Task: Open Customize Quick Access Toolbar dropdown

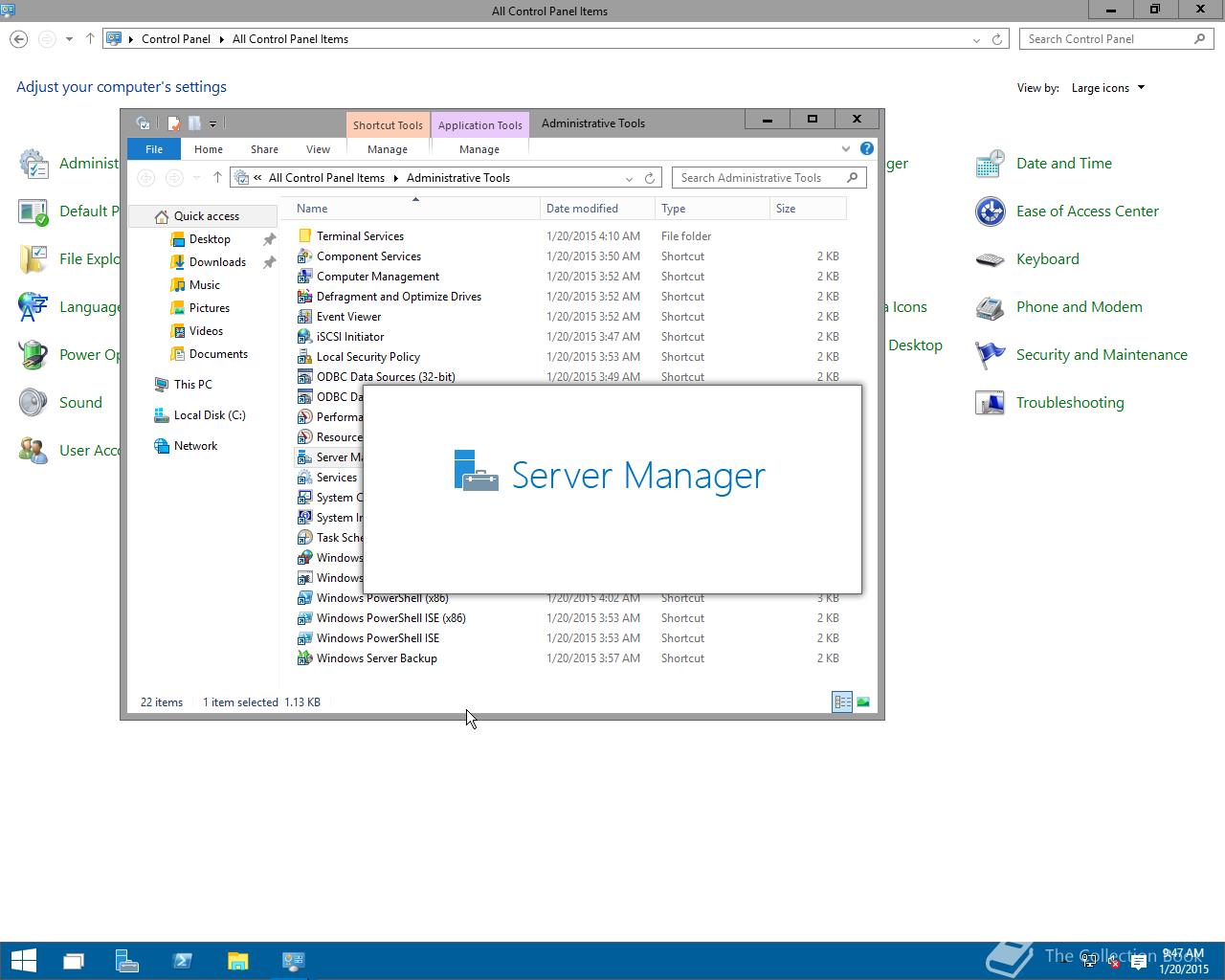Action: click(212, 122)
